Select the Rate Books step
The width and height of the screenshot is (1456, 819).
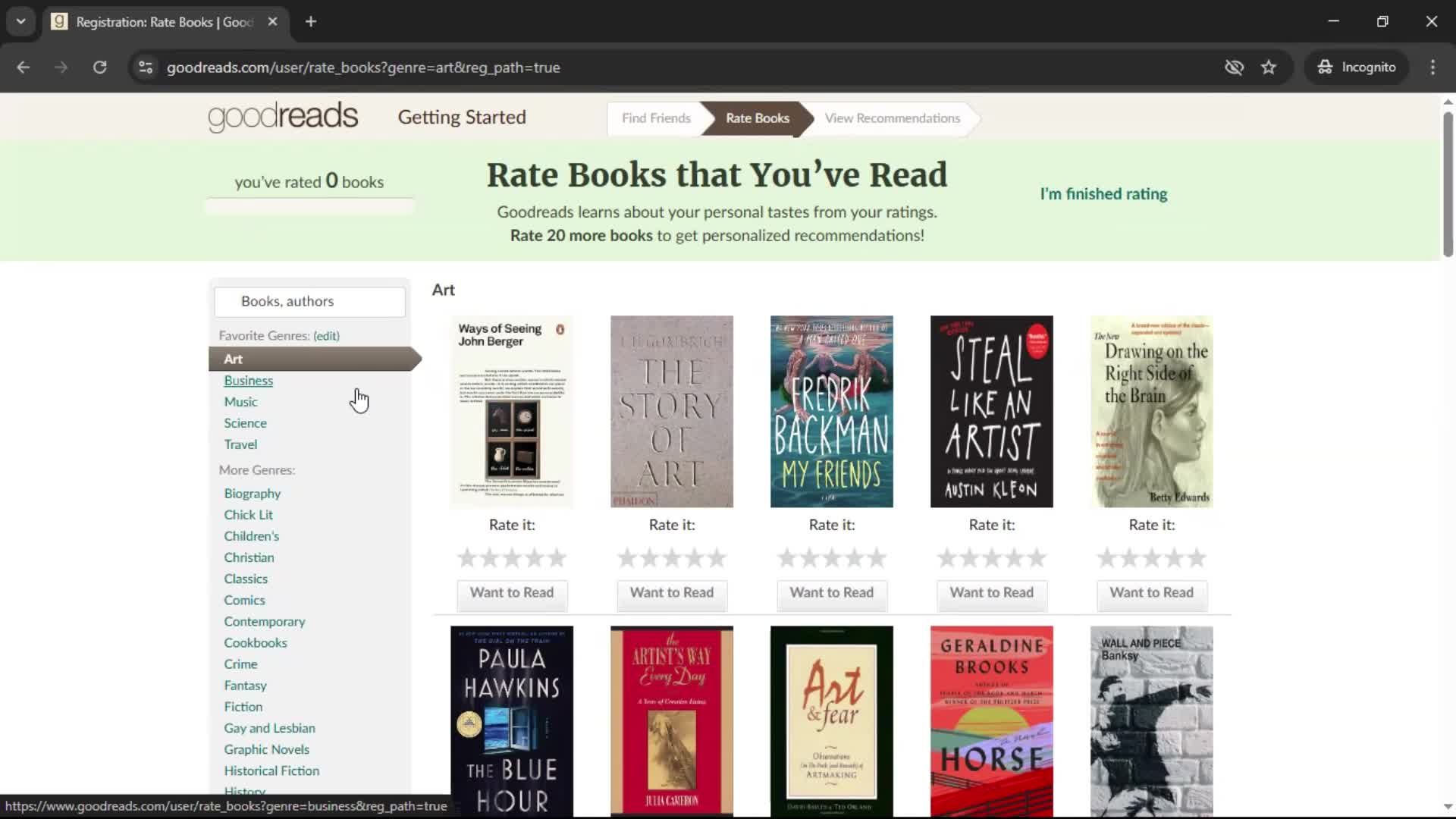pyautogui.click(x=758, y=118)
